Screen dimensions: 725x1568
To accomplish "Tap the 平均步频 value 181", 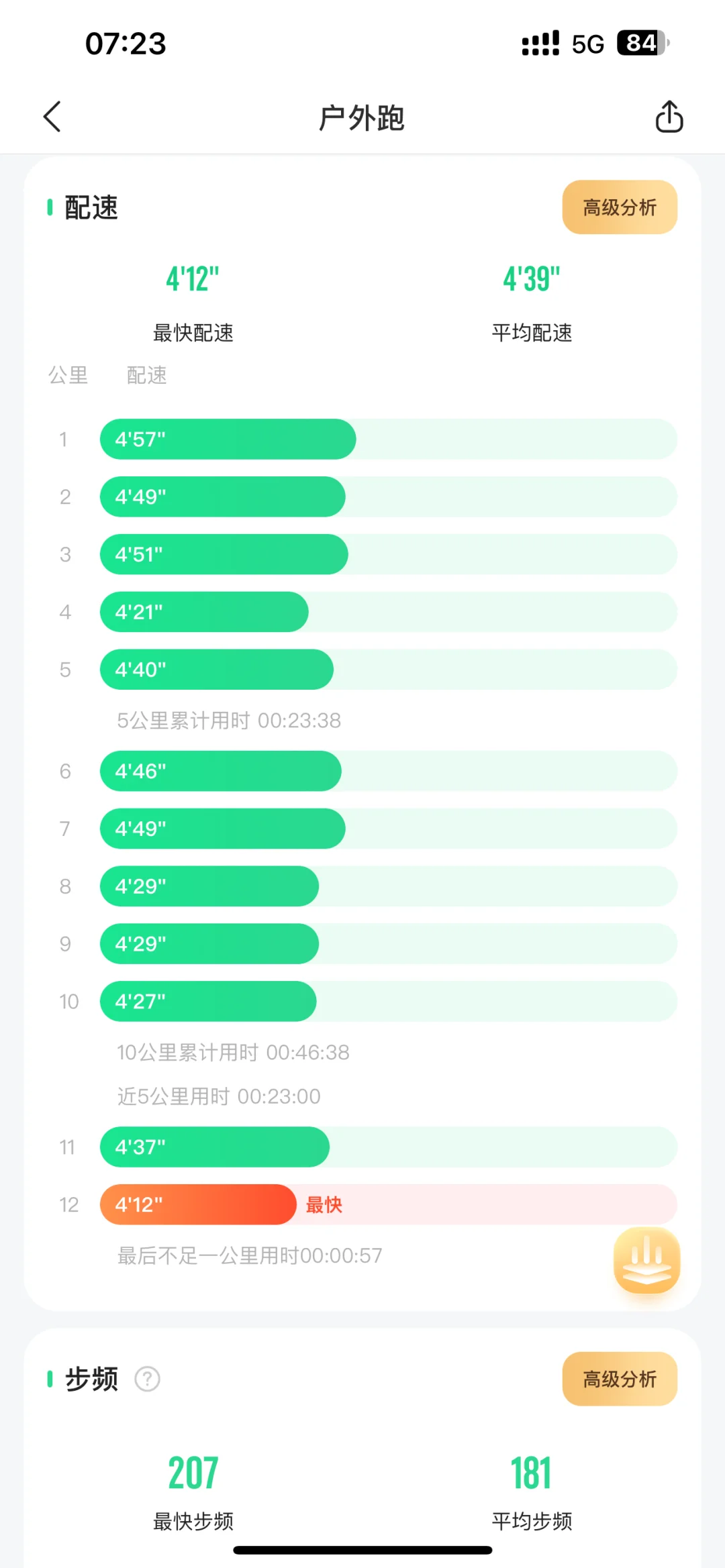I will [532, 1473].
